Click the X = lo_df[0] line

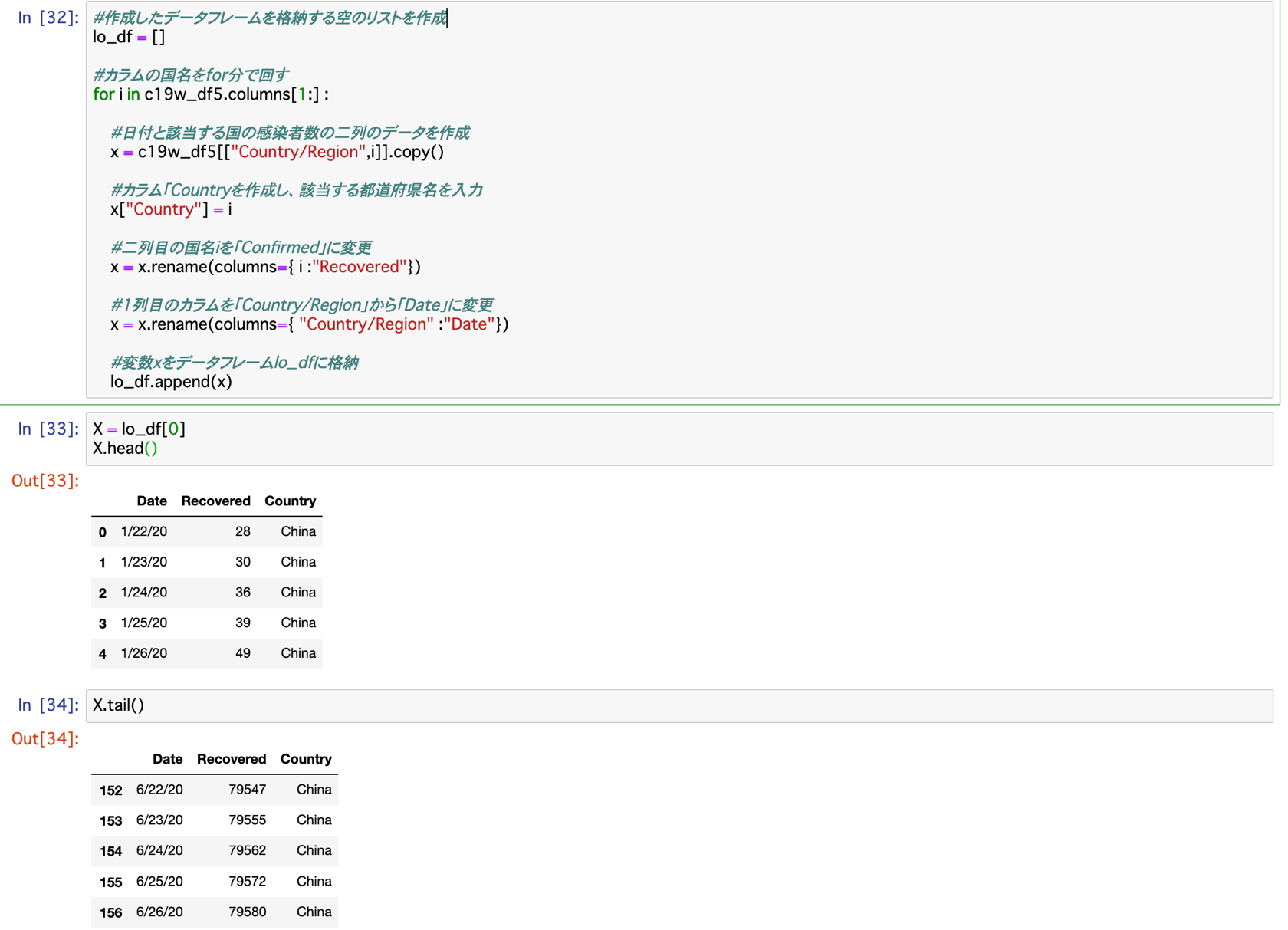(139, 429)
